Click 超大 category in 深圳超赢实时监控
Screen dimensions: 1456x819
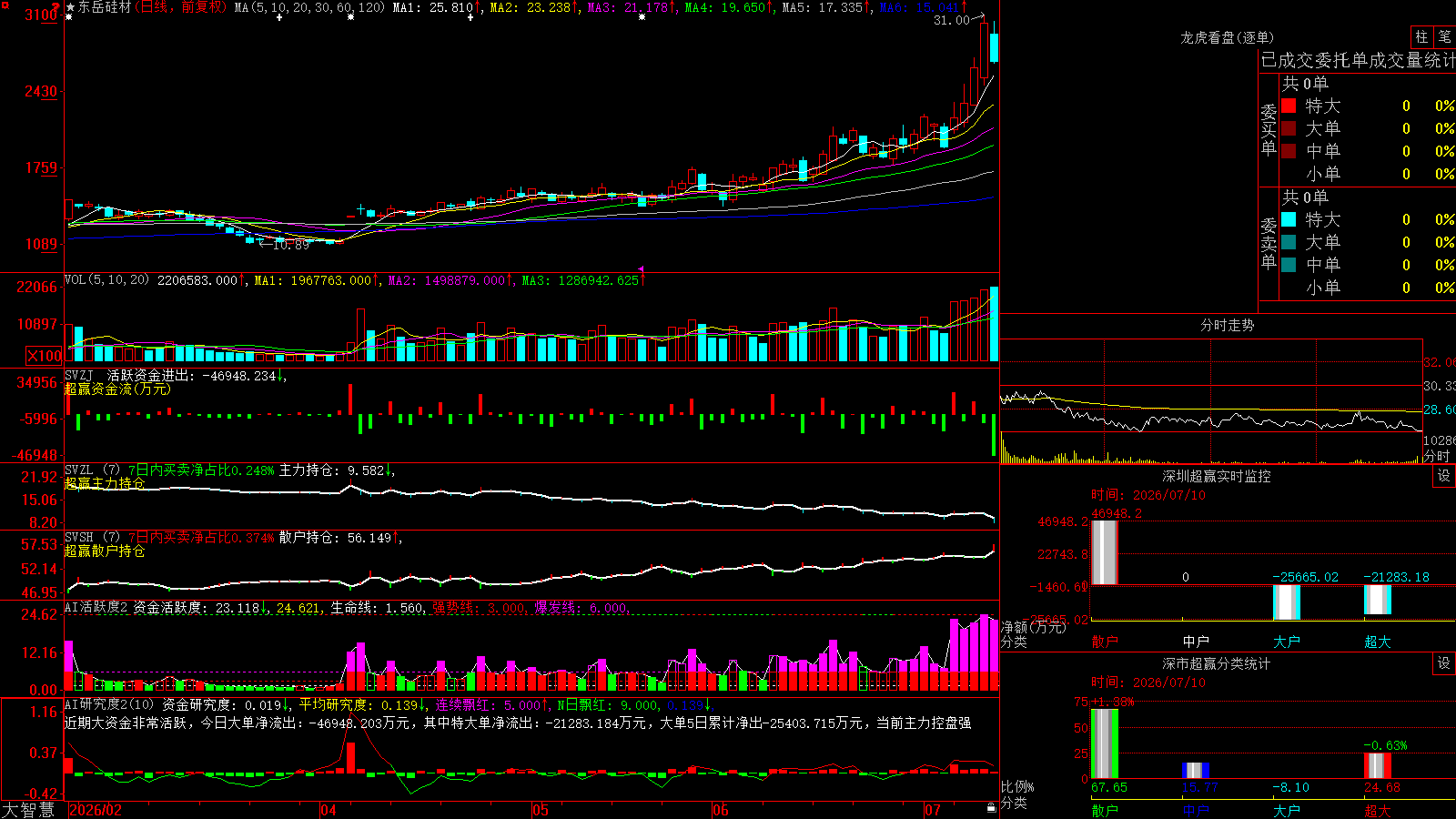[x=1378, y=642]
